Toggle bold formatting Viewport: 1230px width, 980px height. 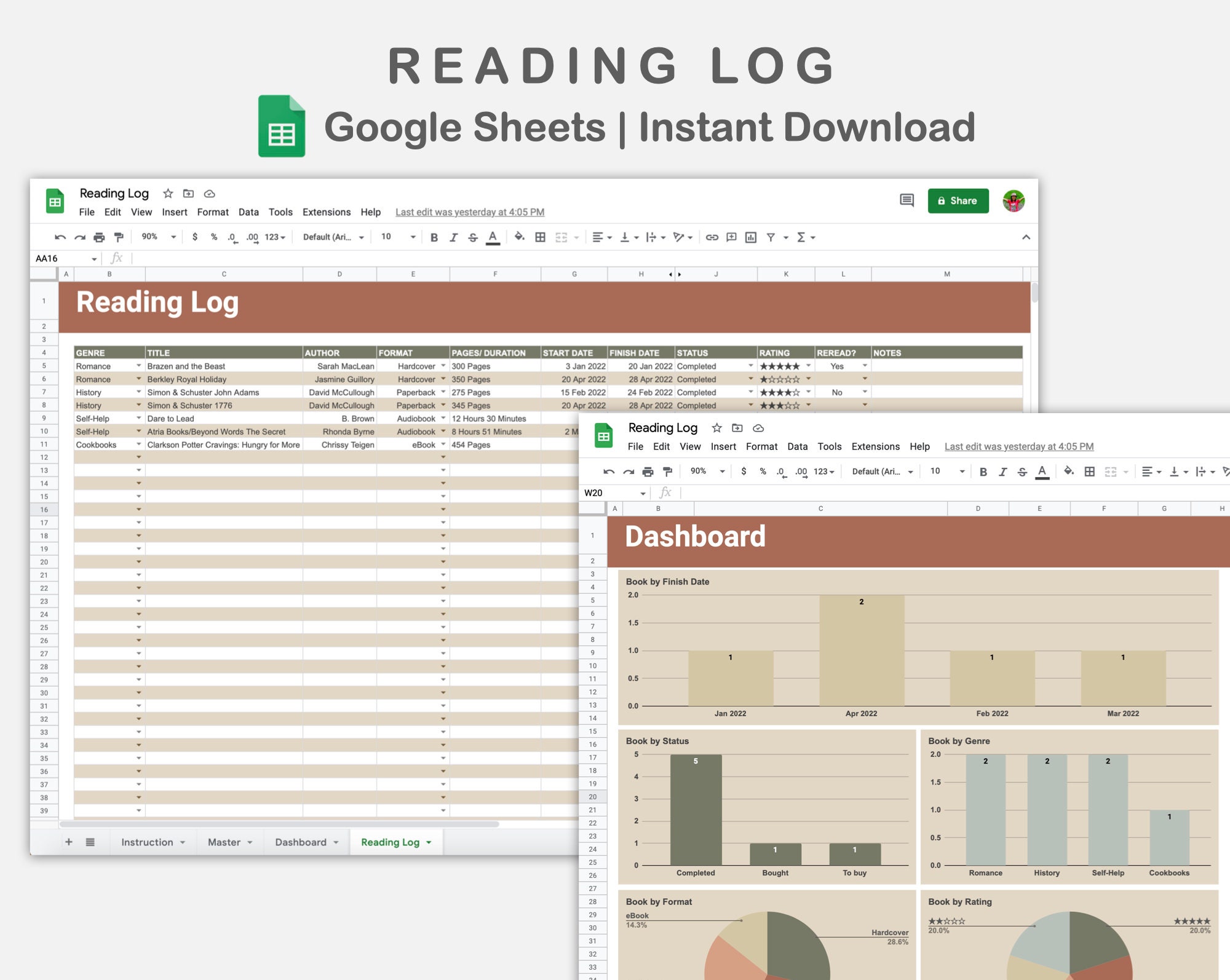[x=434, y=237]
